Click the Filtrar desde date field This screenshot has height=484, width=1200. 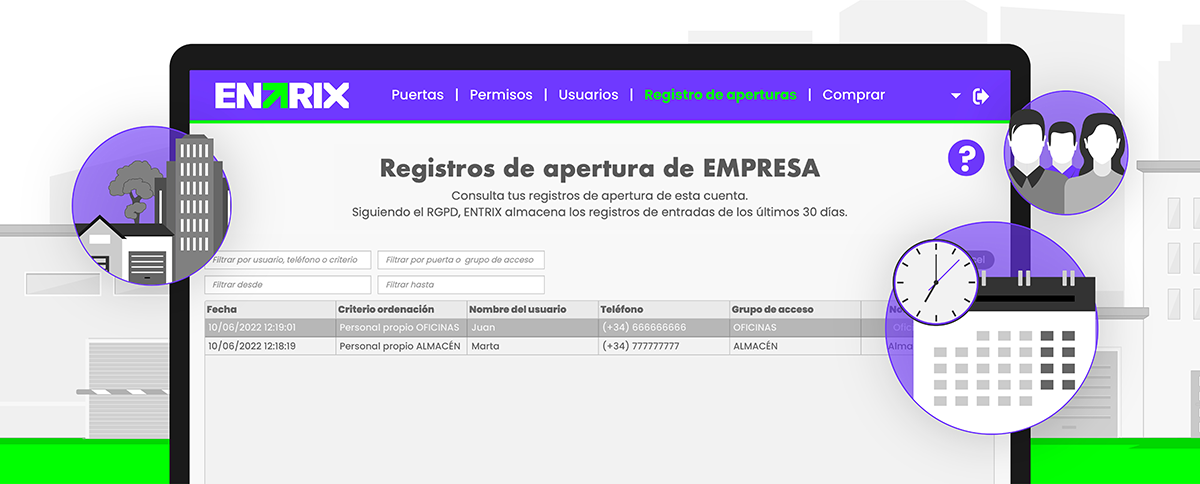[288, 285]
